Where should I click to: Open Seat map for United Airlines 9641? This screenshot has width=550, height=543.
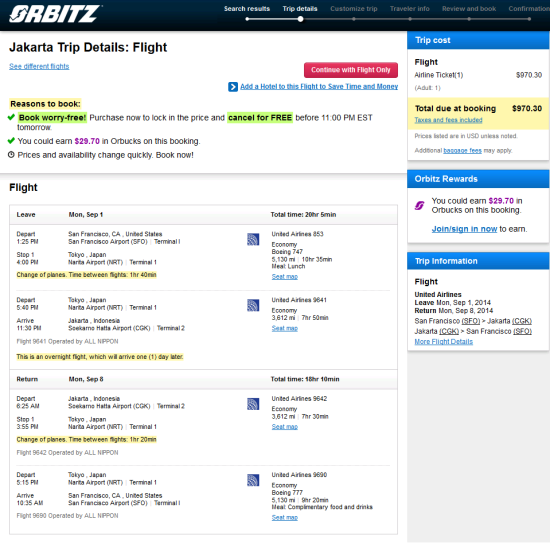(284, 328)
